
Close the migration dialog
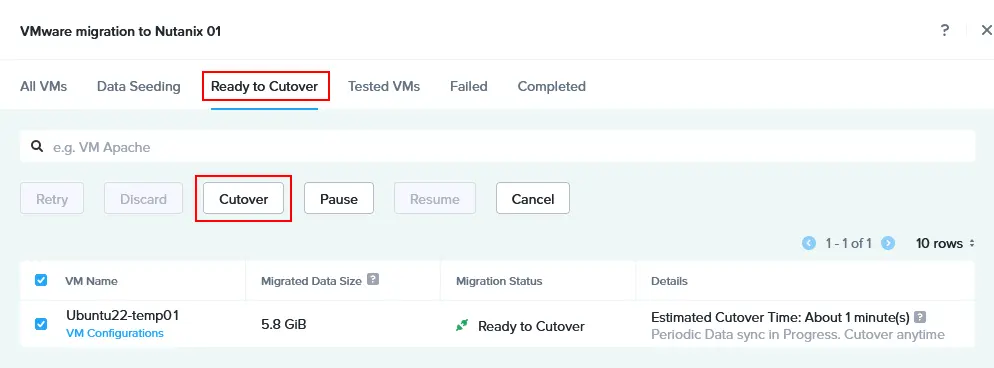click(986, 30)
